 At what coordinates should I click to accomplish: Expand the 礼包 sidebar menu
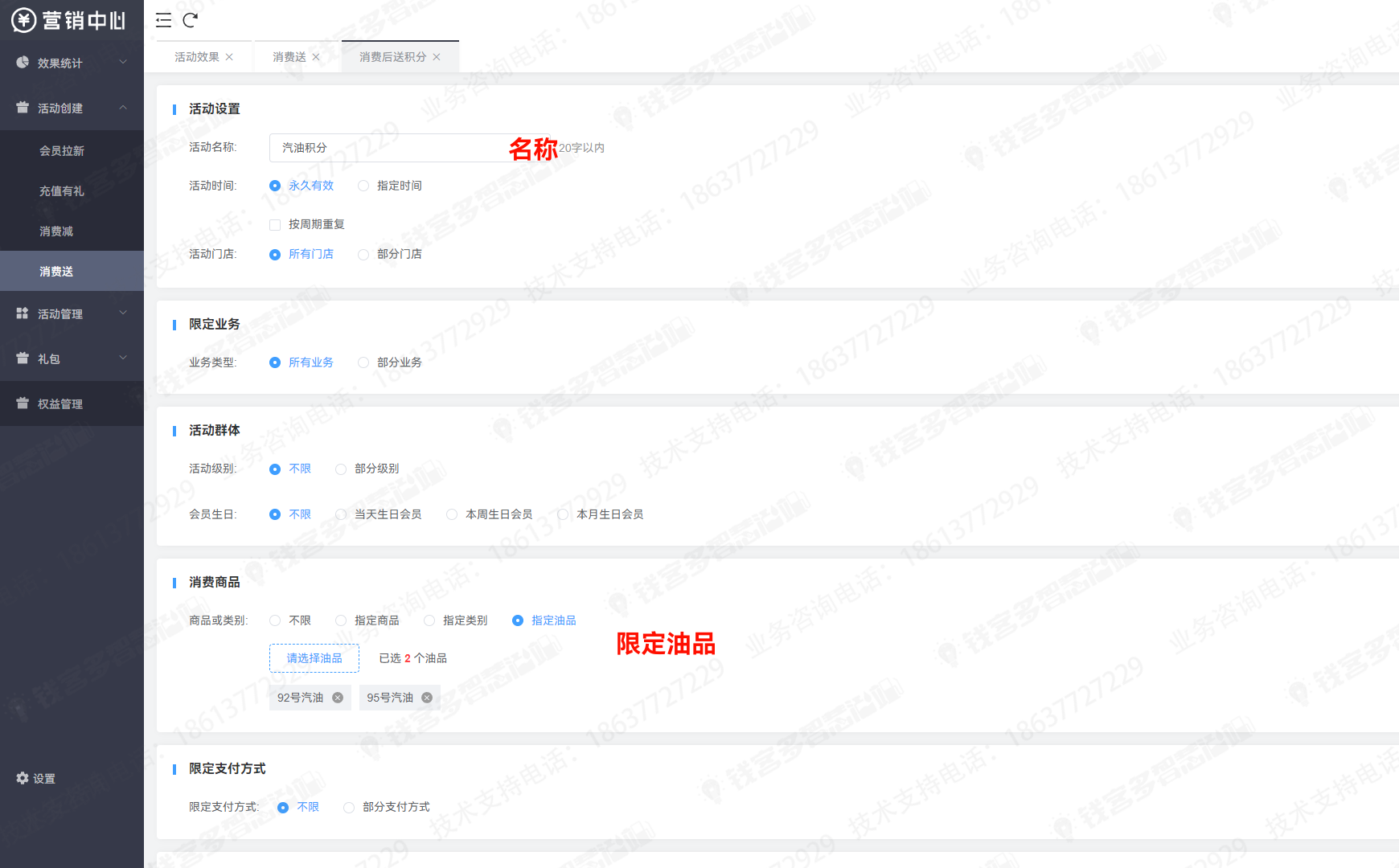72,358
